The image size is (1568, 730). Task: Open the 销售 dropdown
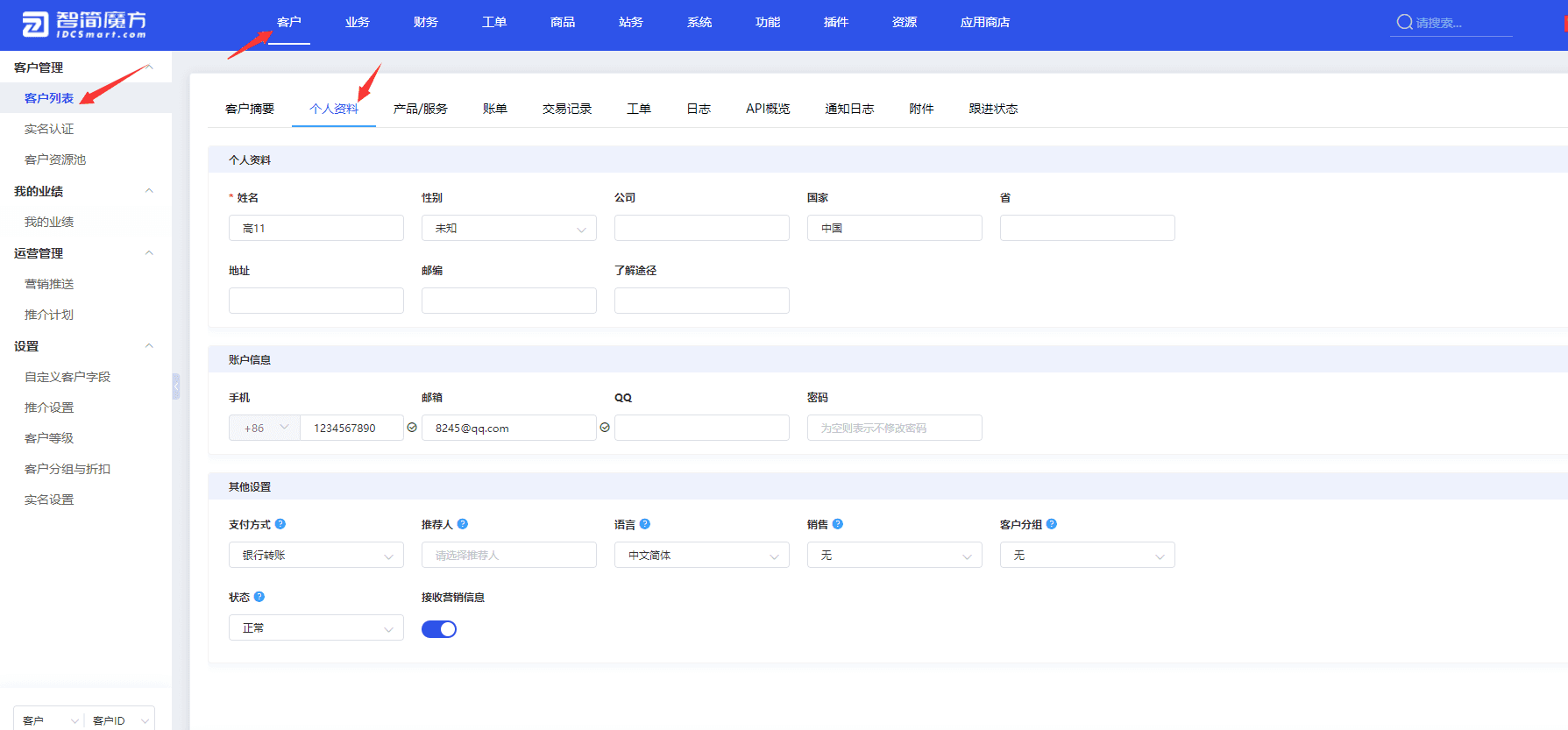pos(895,555)
